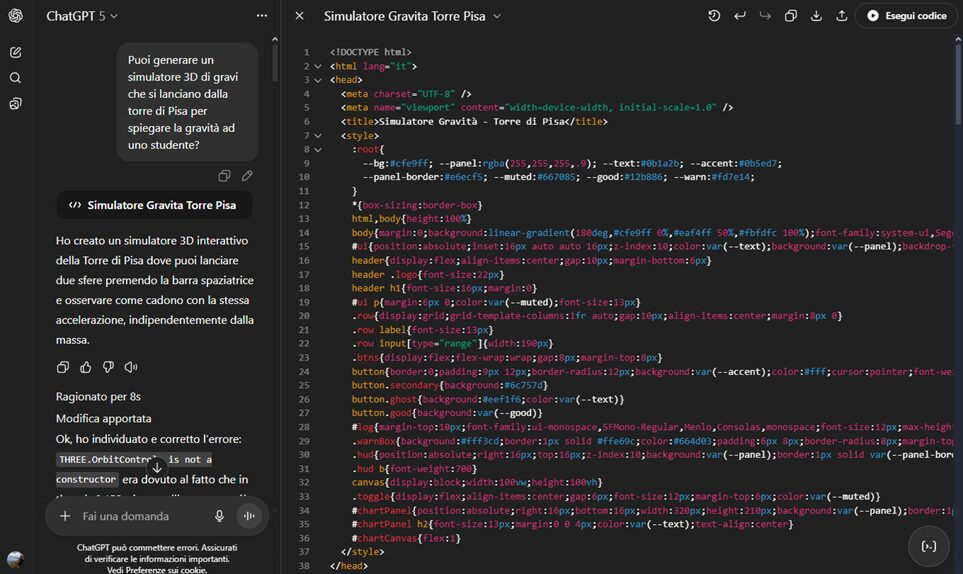Screen dimensions: 963x574
Task: Copy the canvas code to clipboard
Action: click(x=790, y=16)
